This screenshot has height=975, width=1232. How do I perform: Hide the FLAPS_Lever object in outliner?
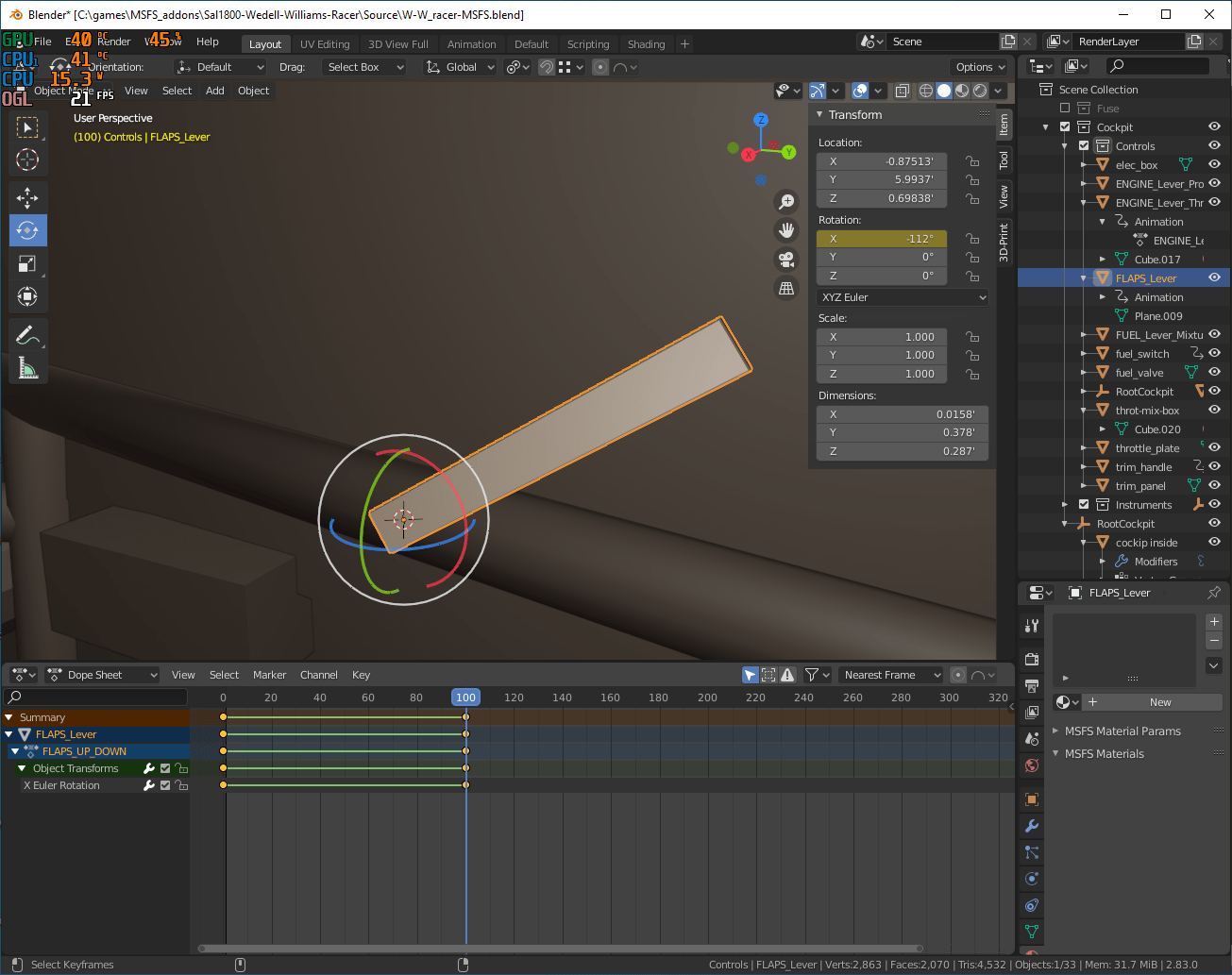(1214, 277)
